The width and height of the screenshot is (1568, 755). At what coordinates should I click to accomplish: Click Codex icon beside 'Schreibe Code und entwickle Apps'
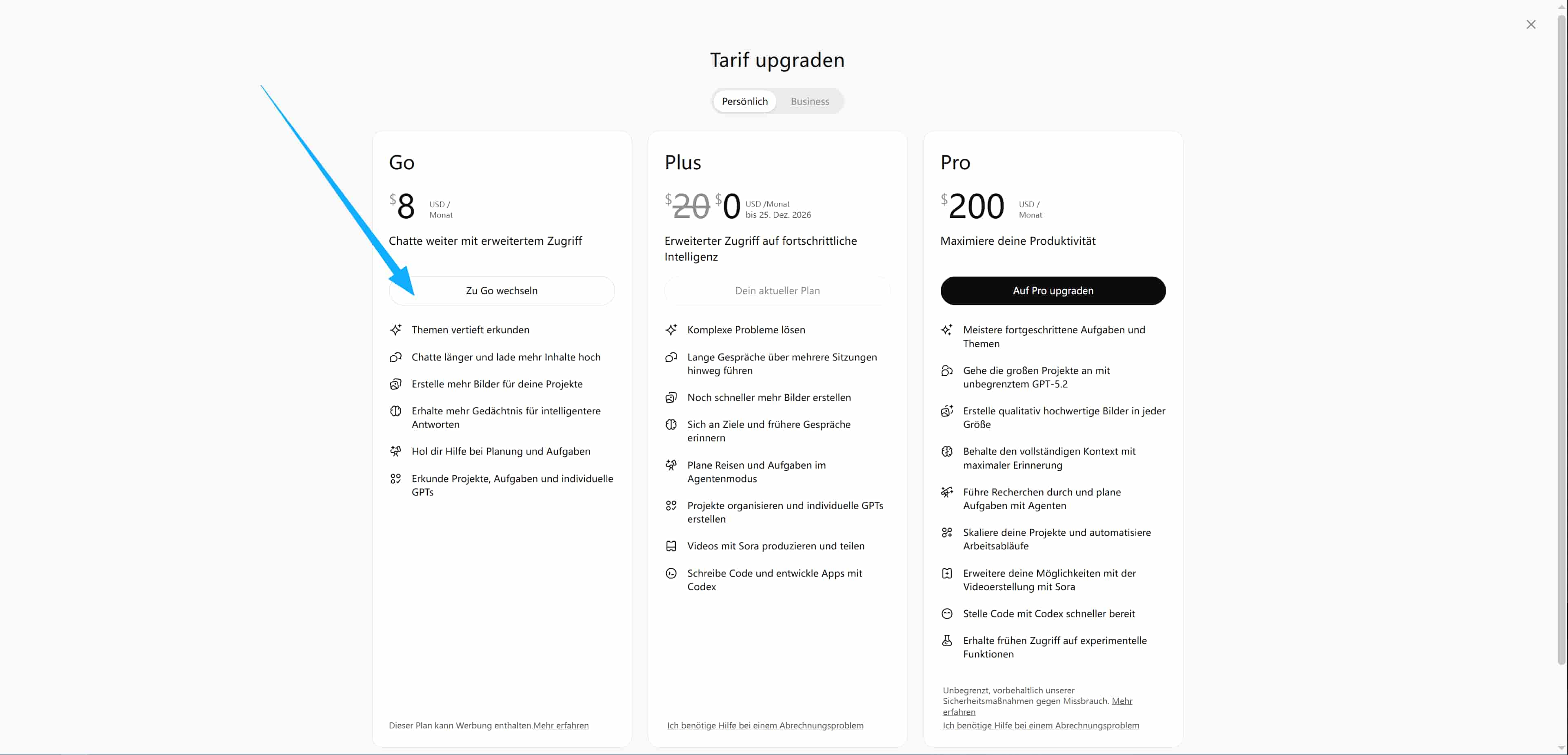pyautogui.click(x=671, y=573)
